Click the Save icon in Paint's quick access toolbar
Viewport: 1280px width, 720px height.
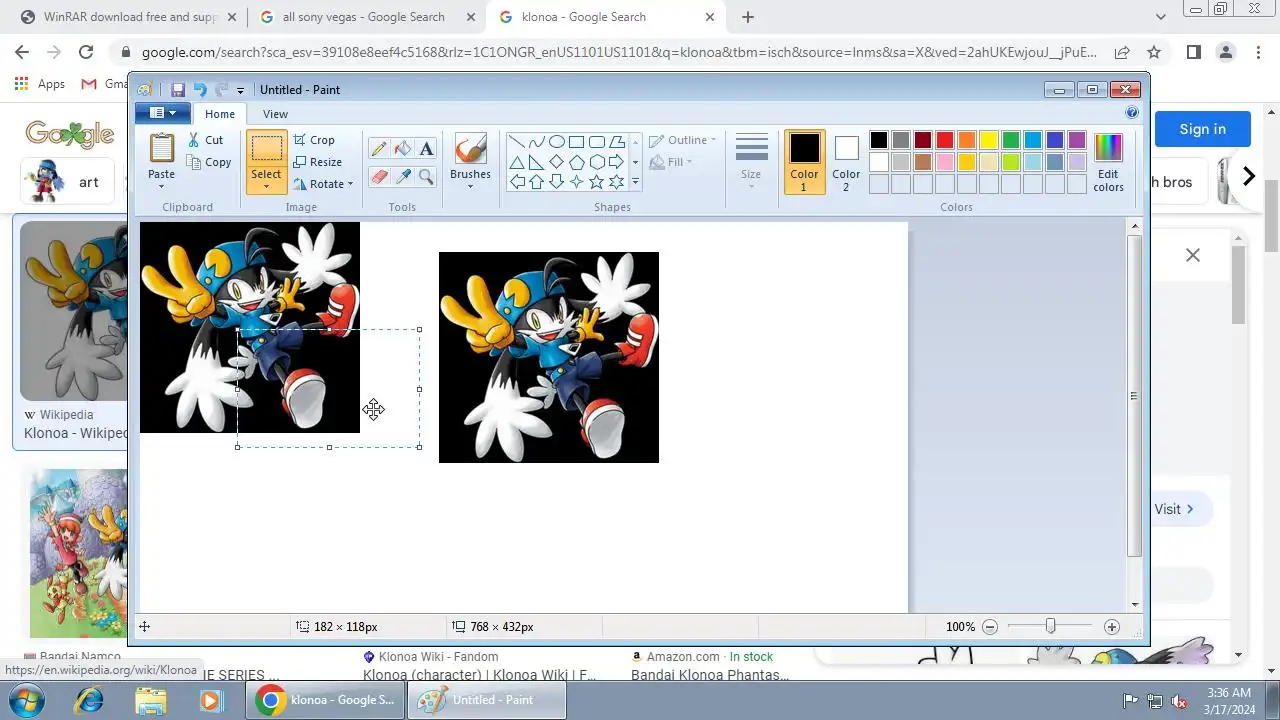[178, 90]
